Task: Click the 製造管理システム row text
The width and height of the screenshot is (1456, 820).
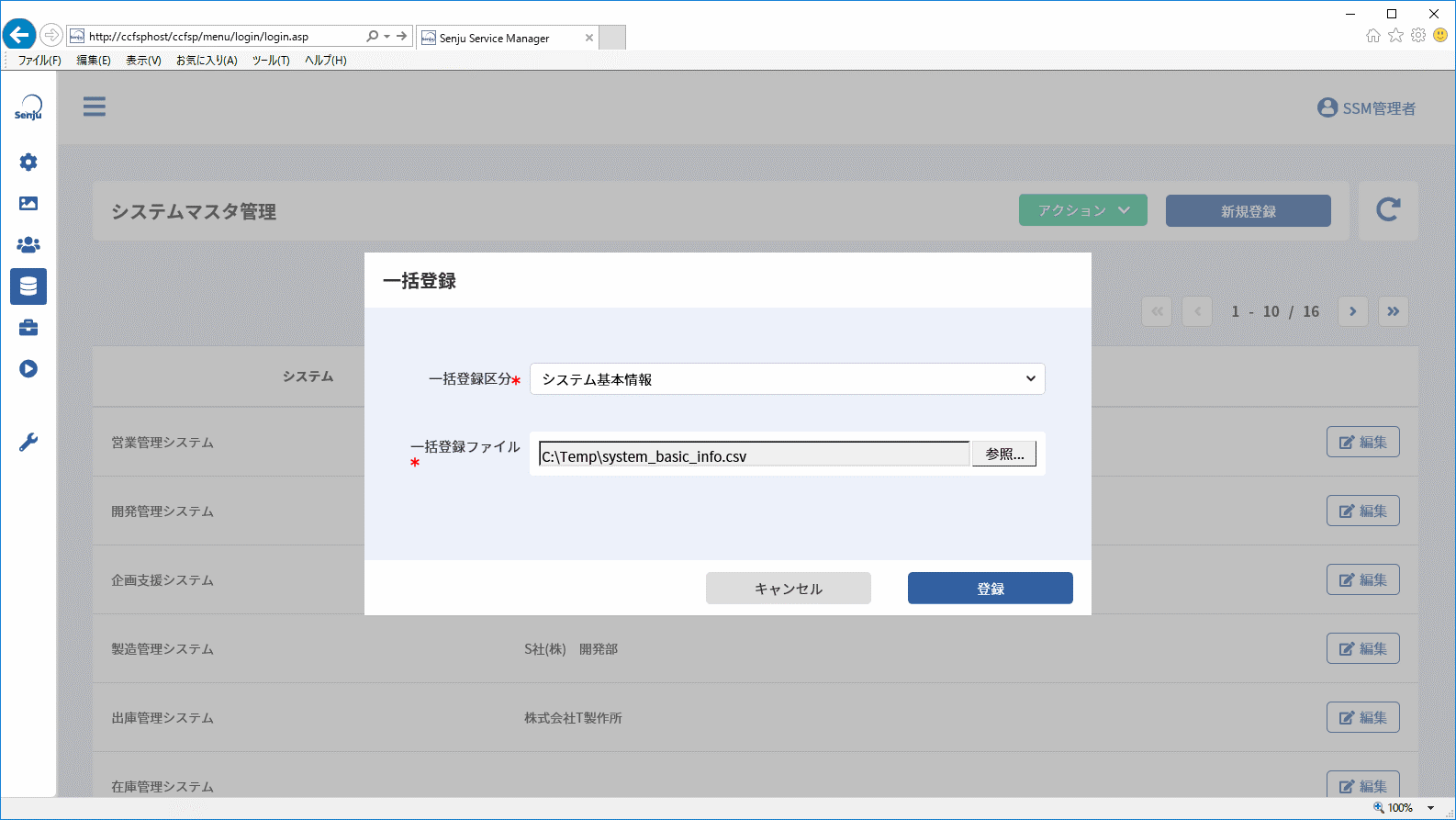Action: tap(162, 649)
